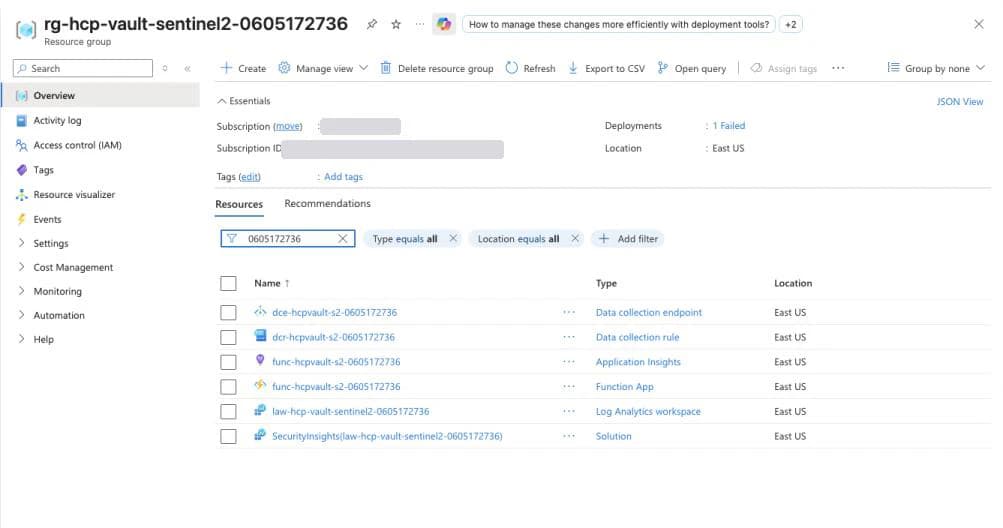This screenshot has height=528, width=1003.
Task: Switch to the Resources tab
Action: (239, 204)
